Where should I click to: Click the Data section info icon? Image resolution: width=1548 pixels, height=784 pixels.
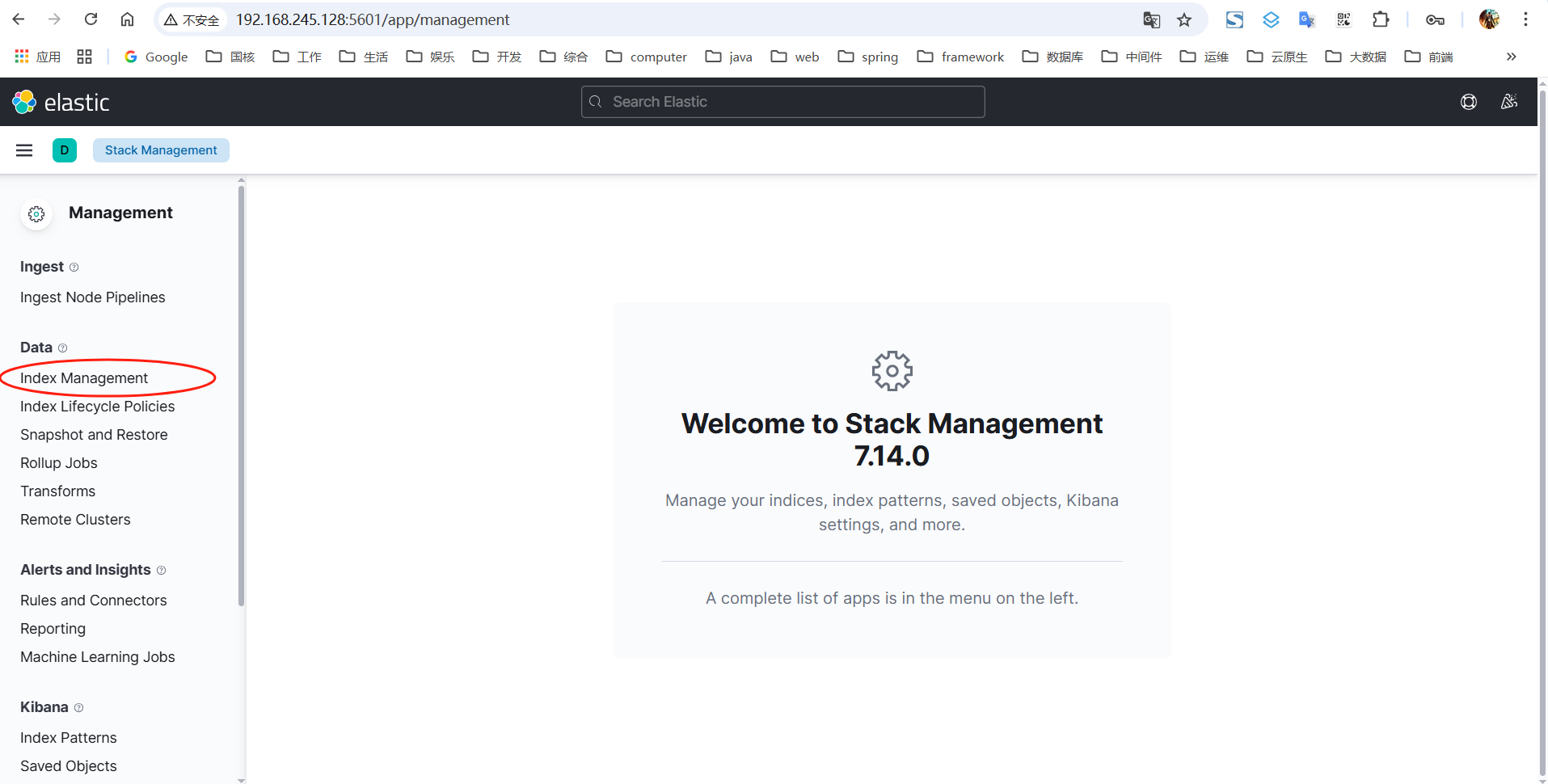(x=62, y=348)
